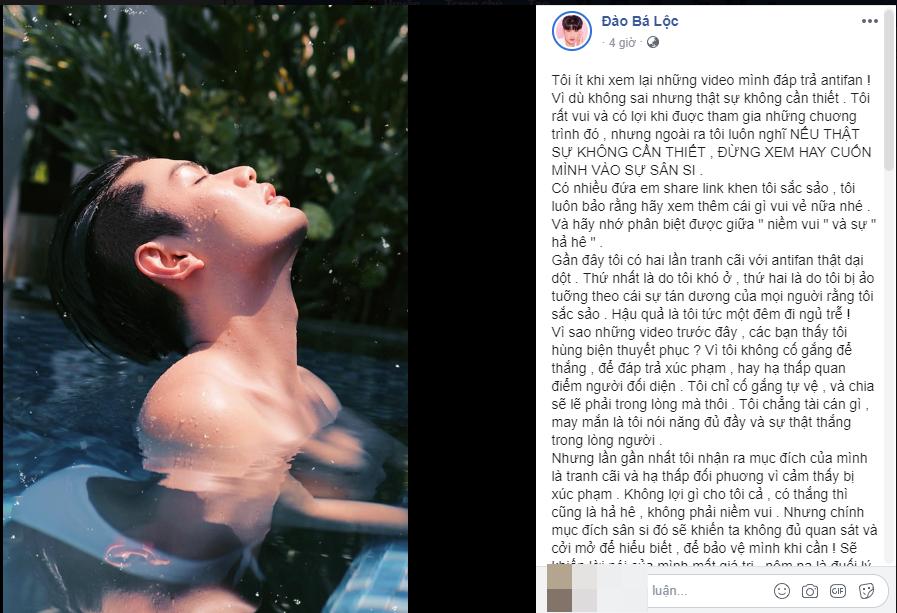Click the black backdrop beside the photo
This screenshot has width=897, height=613.
[472, 309]
